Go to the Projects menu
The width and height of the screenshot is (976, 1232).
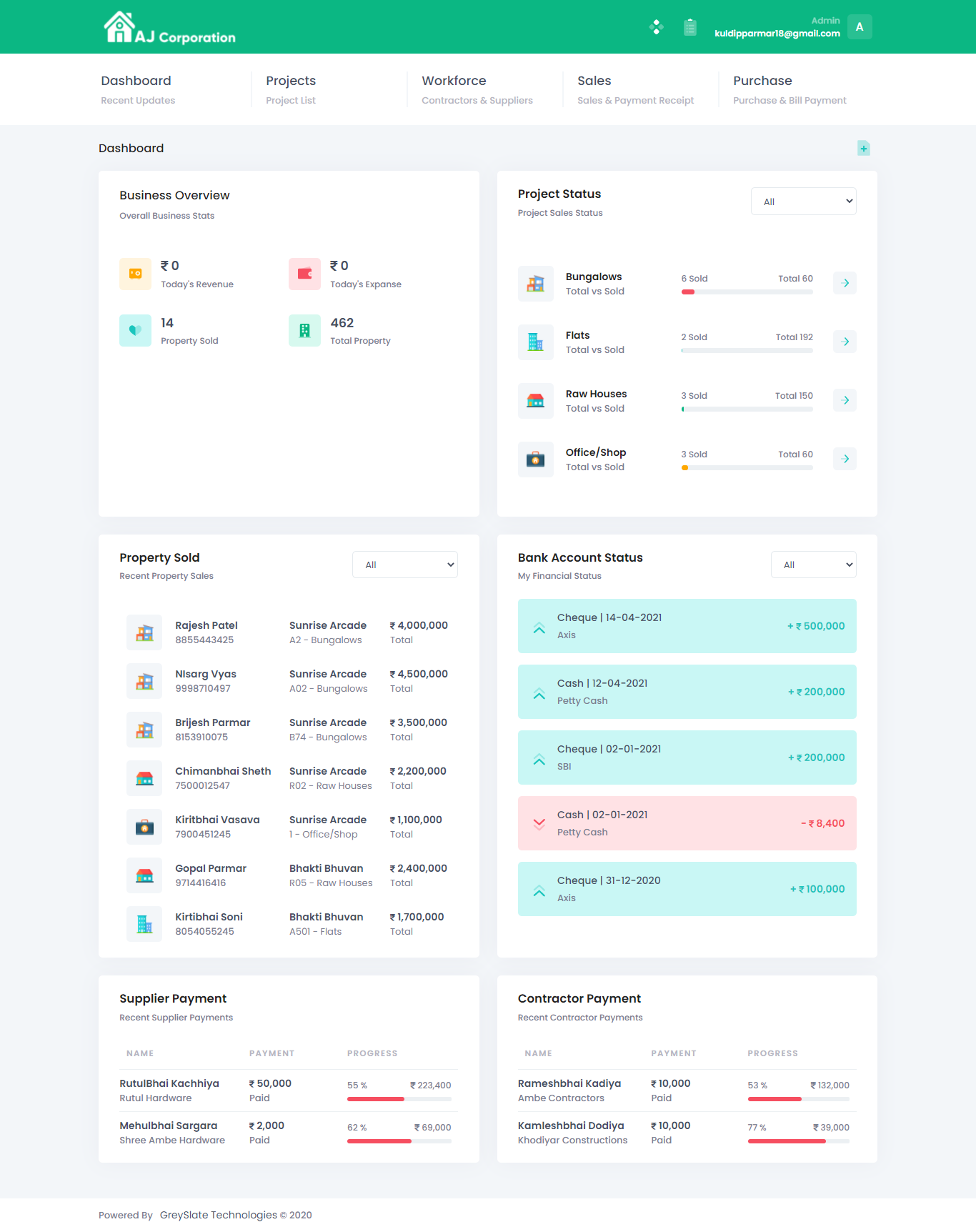click(291, 81)
